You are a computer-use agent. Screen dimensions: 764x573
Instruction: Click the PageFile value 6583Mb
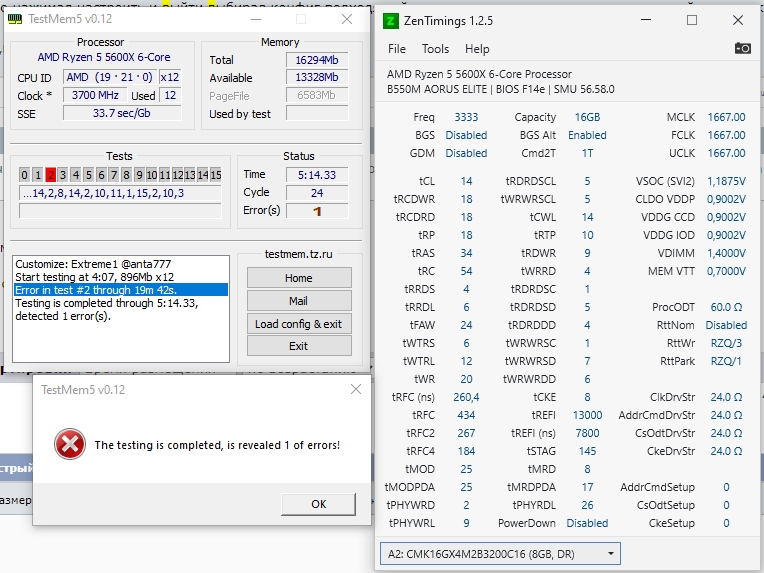pyautogui.click(x=317, y=95)
